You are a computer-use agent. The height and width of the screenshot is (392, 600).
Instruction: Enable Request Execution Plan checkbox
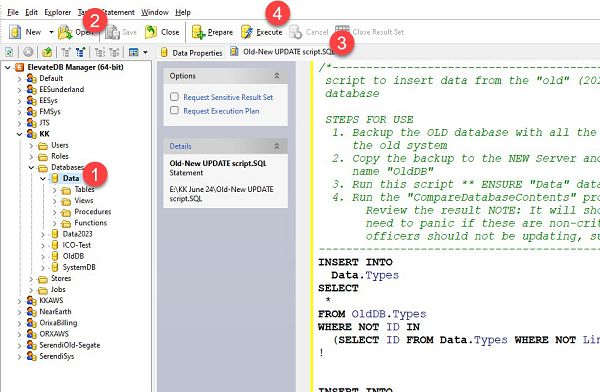(x=174, y=111)
